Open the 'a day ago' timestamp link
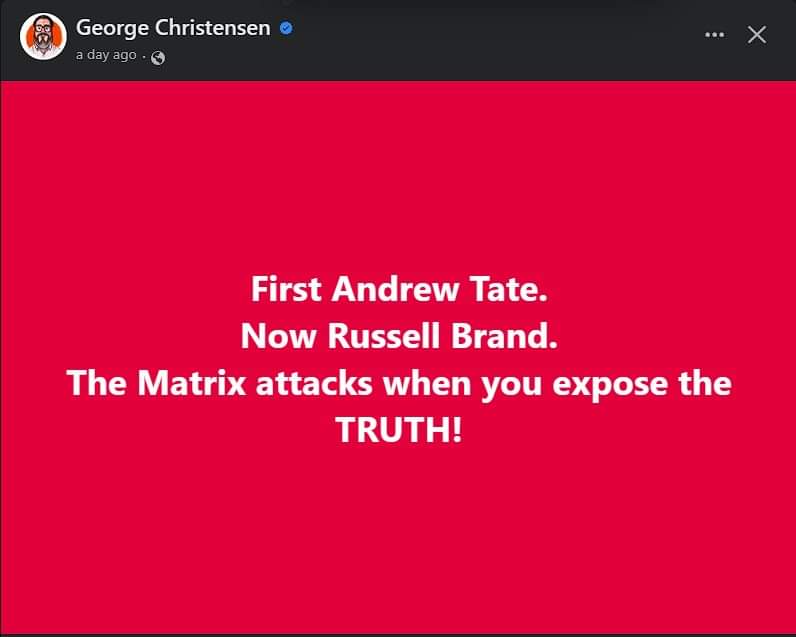 tap(106, 55)
